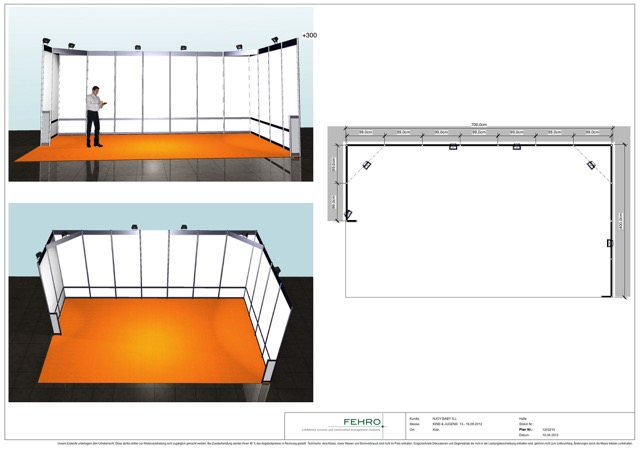Click the top-left spotlight symbol in floor plan
The image size is (640, 453).
365,163
